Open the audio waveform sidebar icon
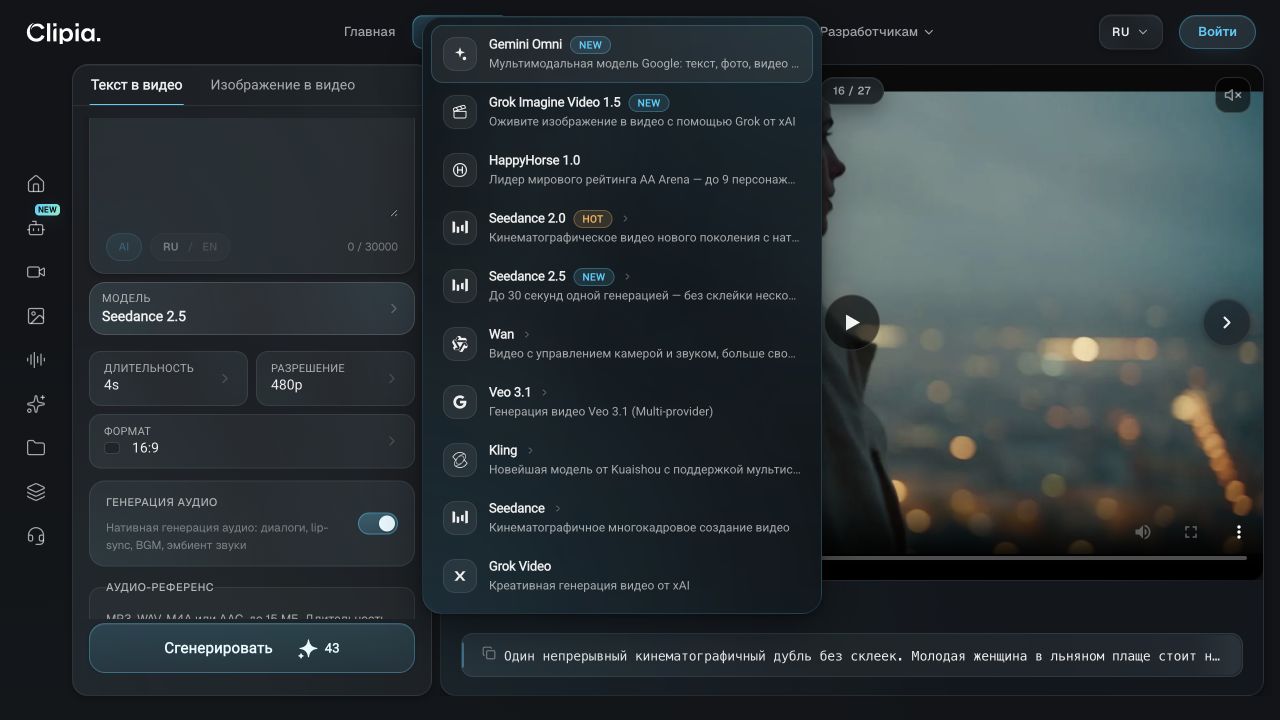Viewport: 1280px width, 720px height. pos(36,360)
